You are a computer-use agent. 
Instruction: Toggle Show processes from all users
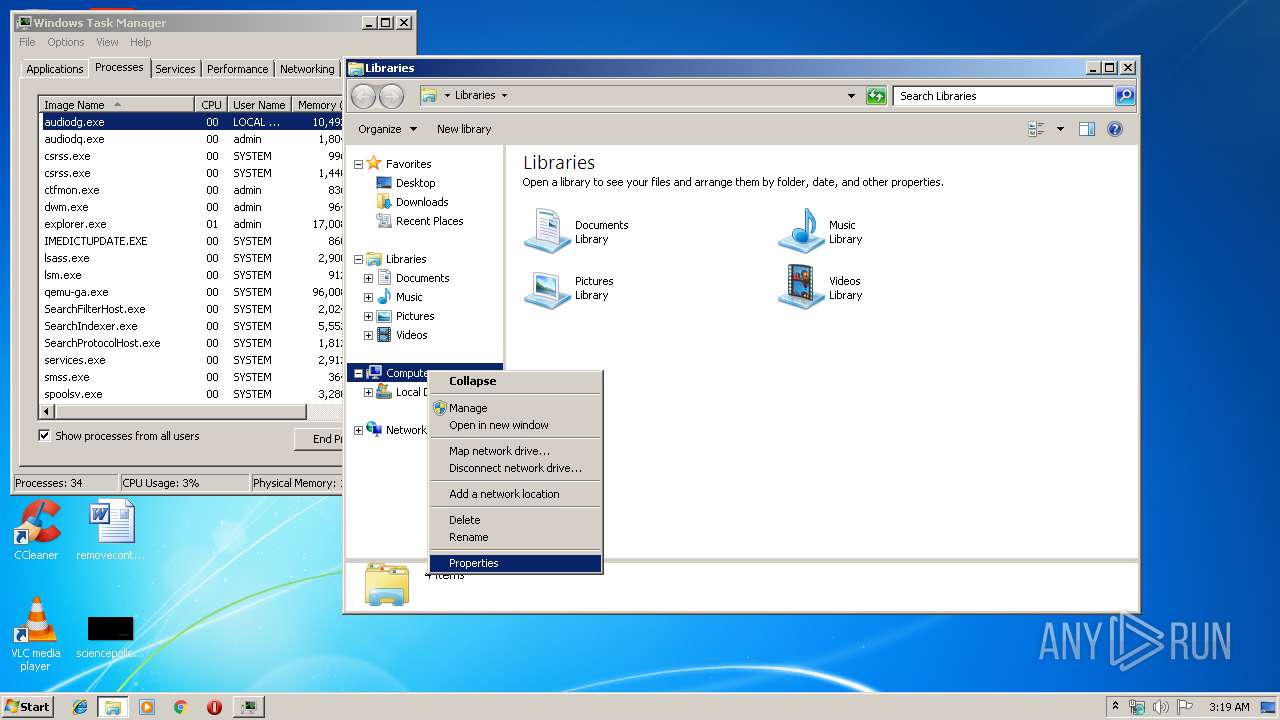pyautogui.click(x=44, y=436)
